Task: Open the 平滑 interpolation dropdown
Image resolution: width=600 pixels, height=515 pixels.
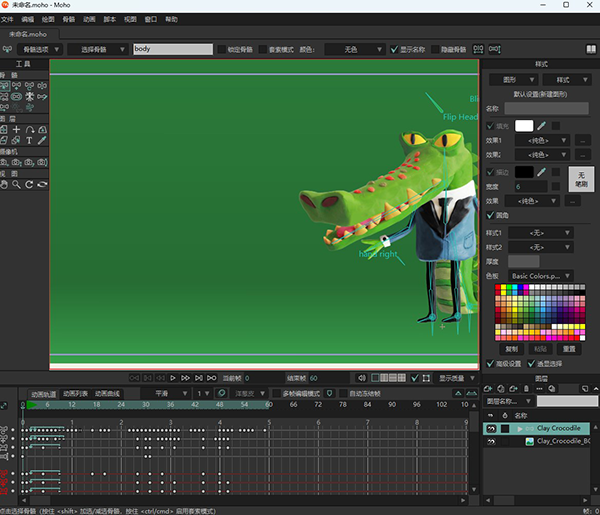Action: click(166, 393)
